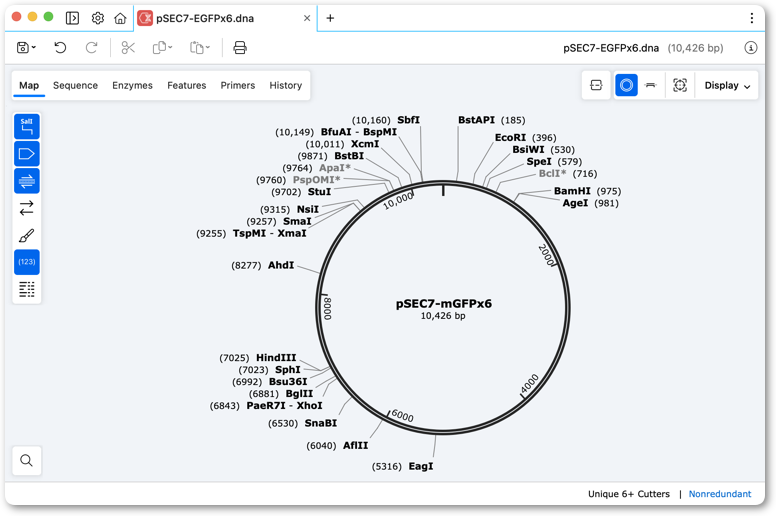The width and height of the screenshot is (776, 516).
Task: Select the AflII enzyme site label
Action: [355, 445]
